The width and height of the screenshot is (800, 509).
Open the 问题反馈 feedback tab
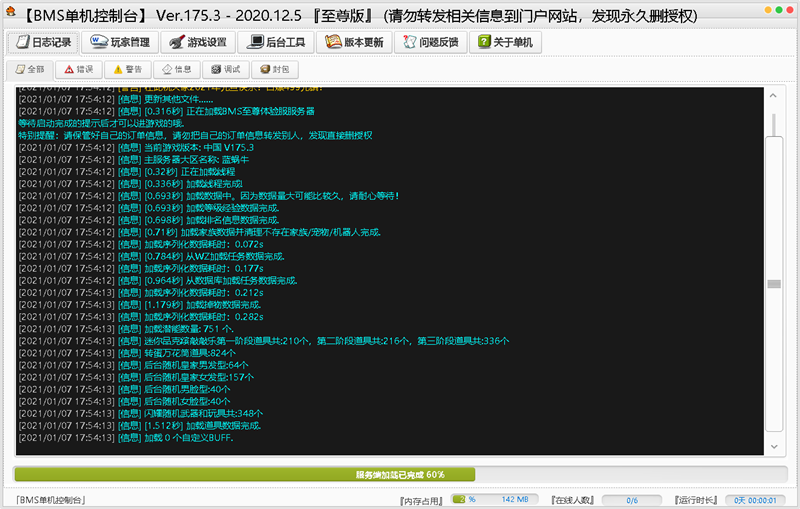tap(431, 42)
